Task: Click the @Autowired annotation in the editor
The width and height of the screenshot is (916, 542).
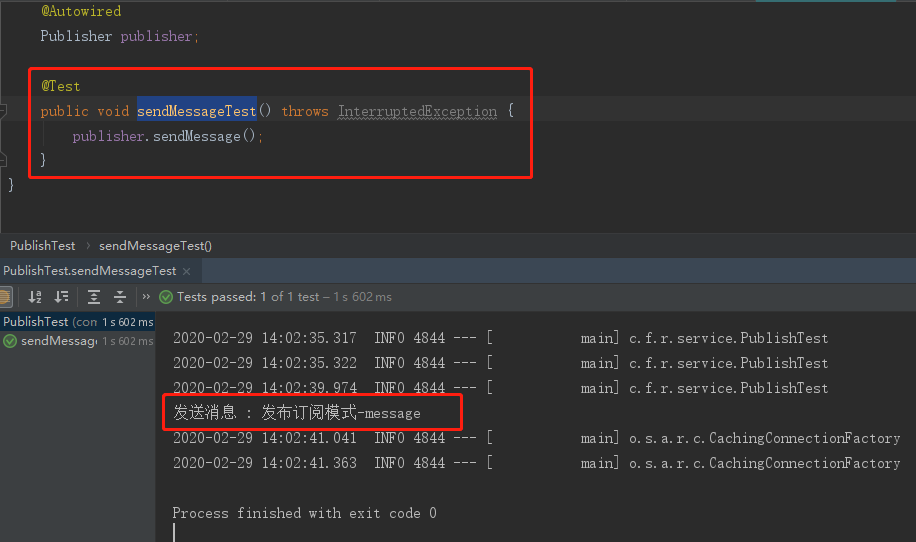Action: pyautogui.click(x=81, y=11)
